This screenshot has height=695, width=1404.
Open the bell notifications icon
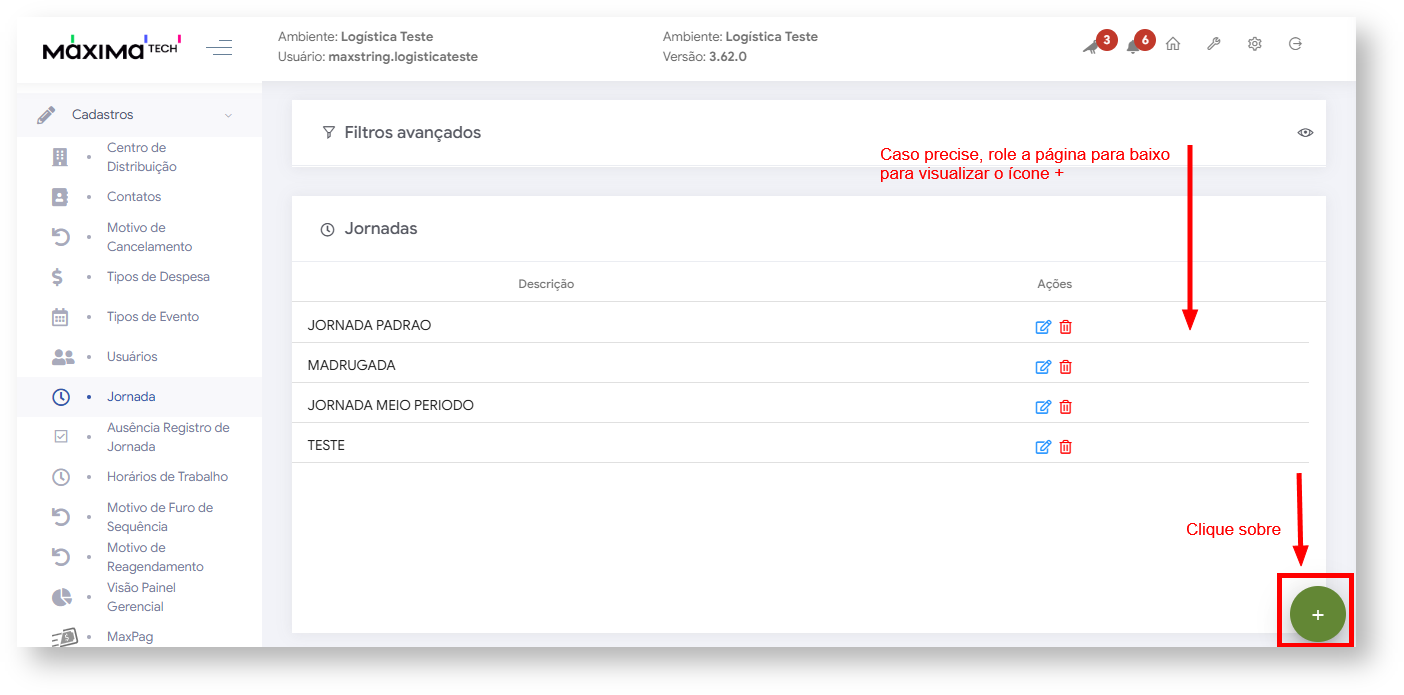[x=1133, y=46]
